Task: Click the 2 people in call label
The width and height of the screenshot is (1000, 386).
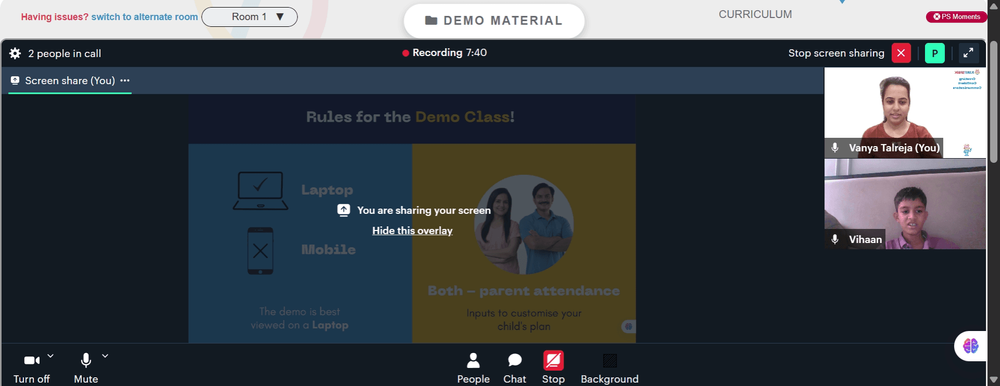Action: coord(64,54)
